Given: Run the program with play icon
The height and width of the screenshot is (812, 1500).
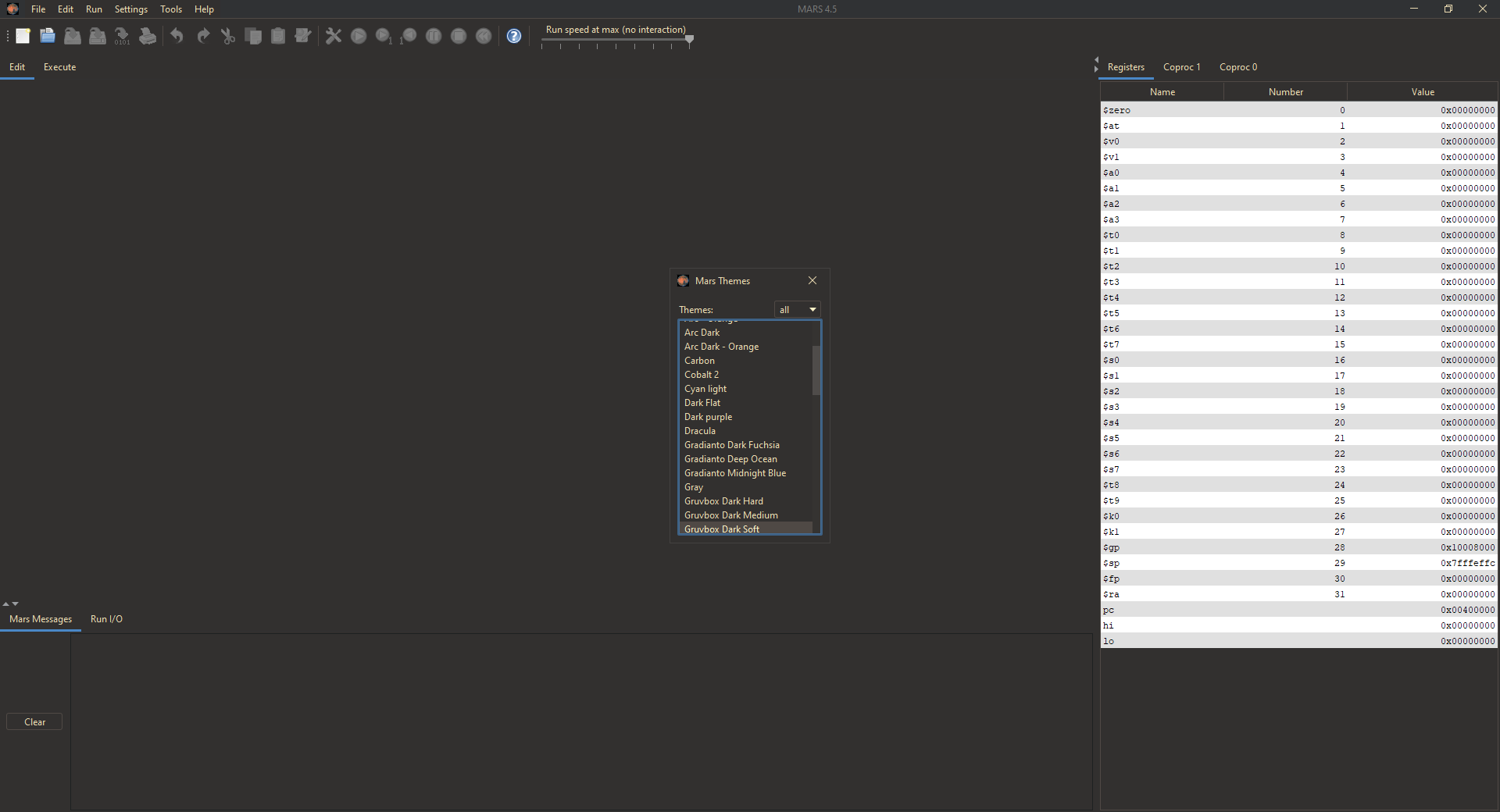Looking at the screenshot, I should tap(359, 36).
